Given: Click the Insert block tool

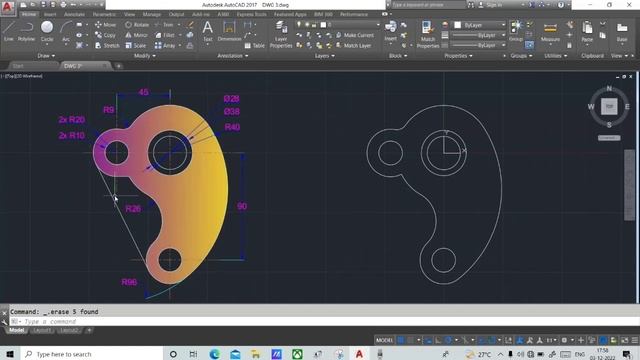Looking at the screenshot, I should click(x=390, y=31).
